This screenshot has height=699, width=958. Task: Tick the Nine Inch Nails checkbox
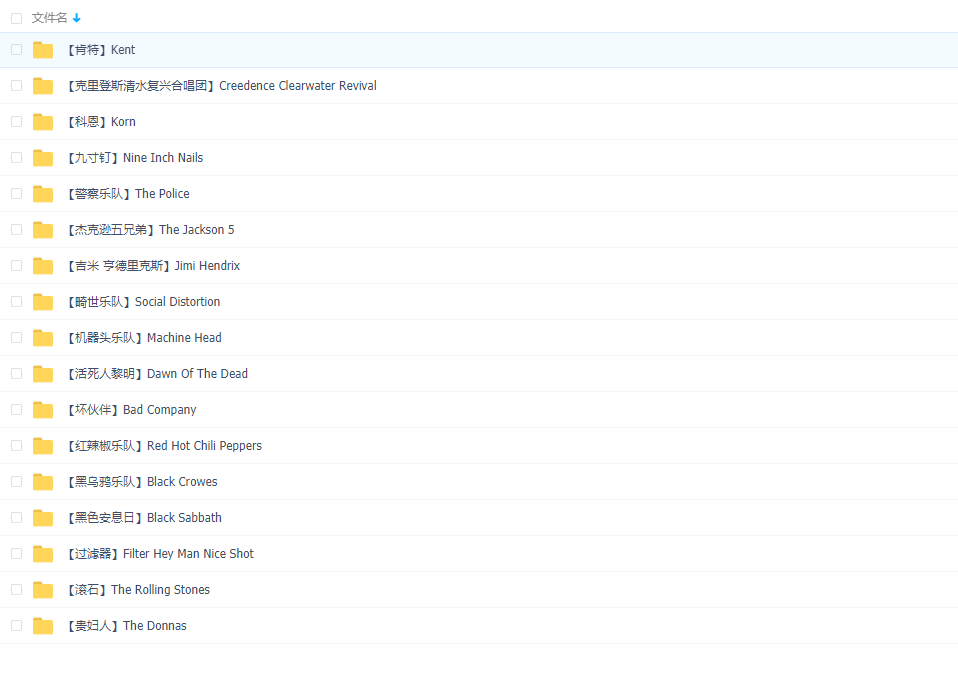click(16, 158)
